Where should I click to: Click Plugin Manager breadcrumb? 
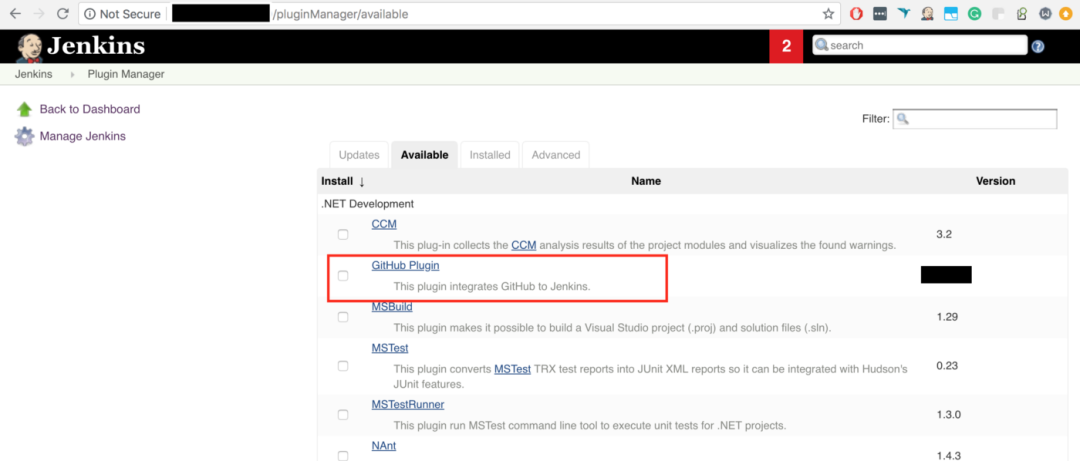126,74
